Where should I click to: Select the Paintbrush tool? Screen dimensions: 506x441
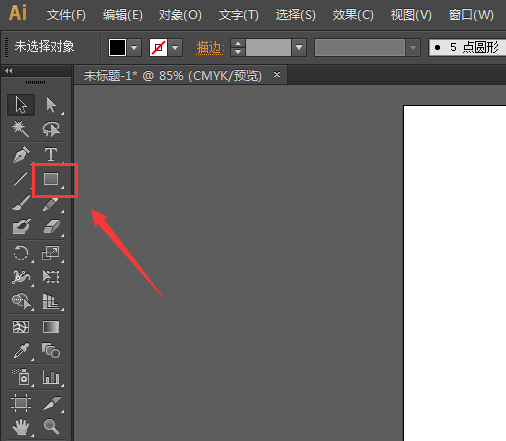tap(21, 203)
